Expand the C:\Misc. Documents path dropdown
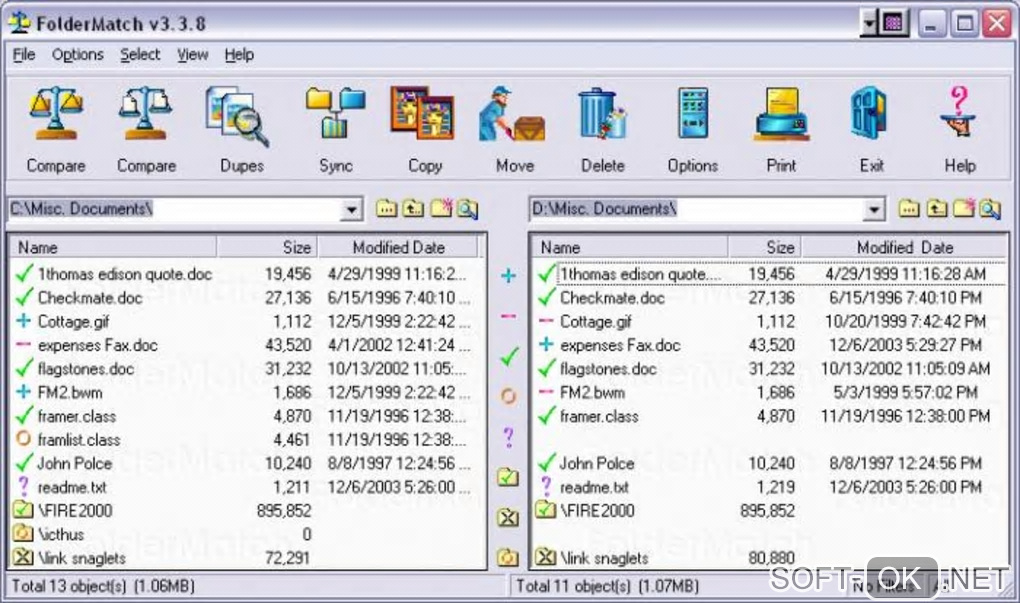The width and height of the screenshot is (1020, 603). 351,209
